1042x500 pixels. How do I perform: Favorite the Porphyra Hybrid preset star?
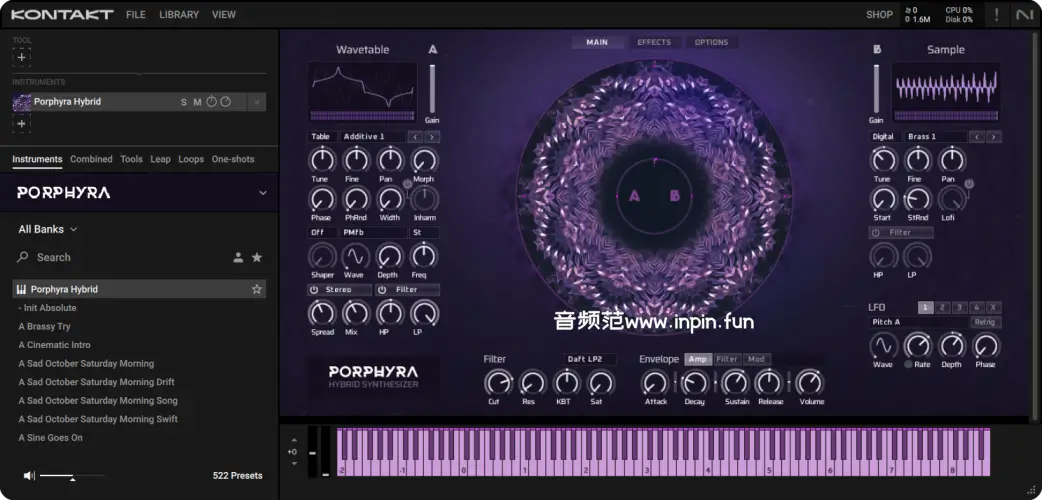pyautogui.click(x=257, y=289)
